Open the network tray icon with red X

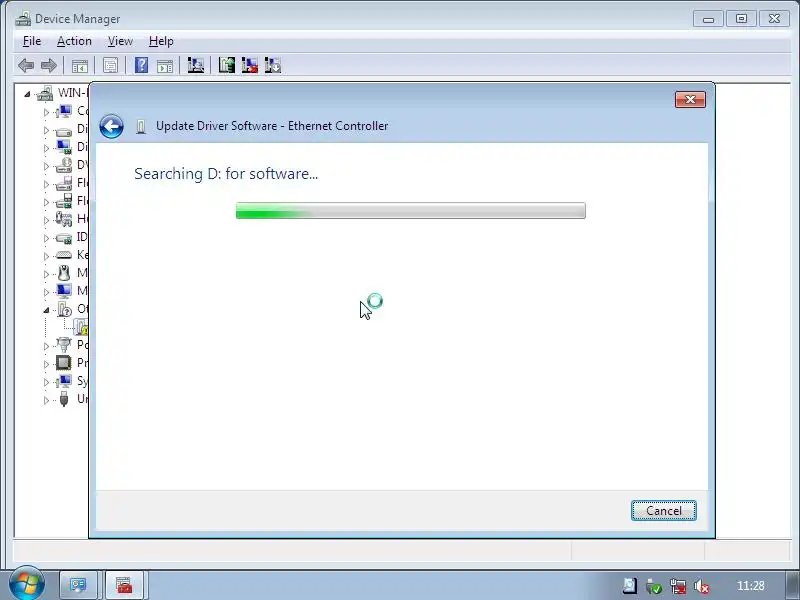[x=678, y=586]
